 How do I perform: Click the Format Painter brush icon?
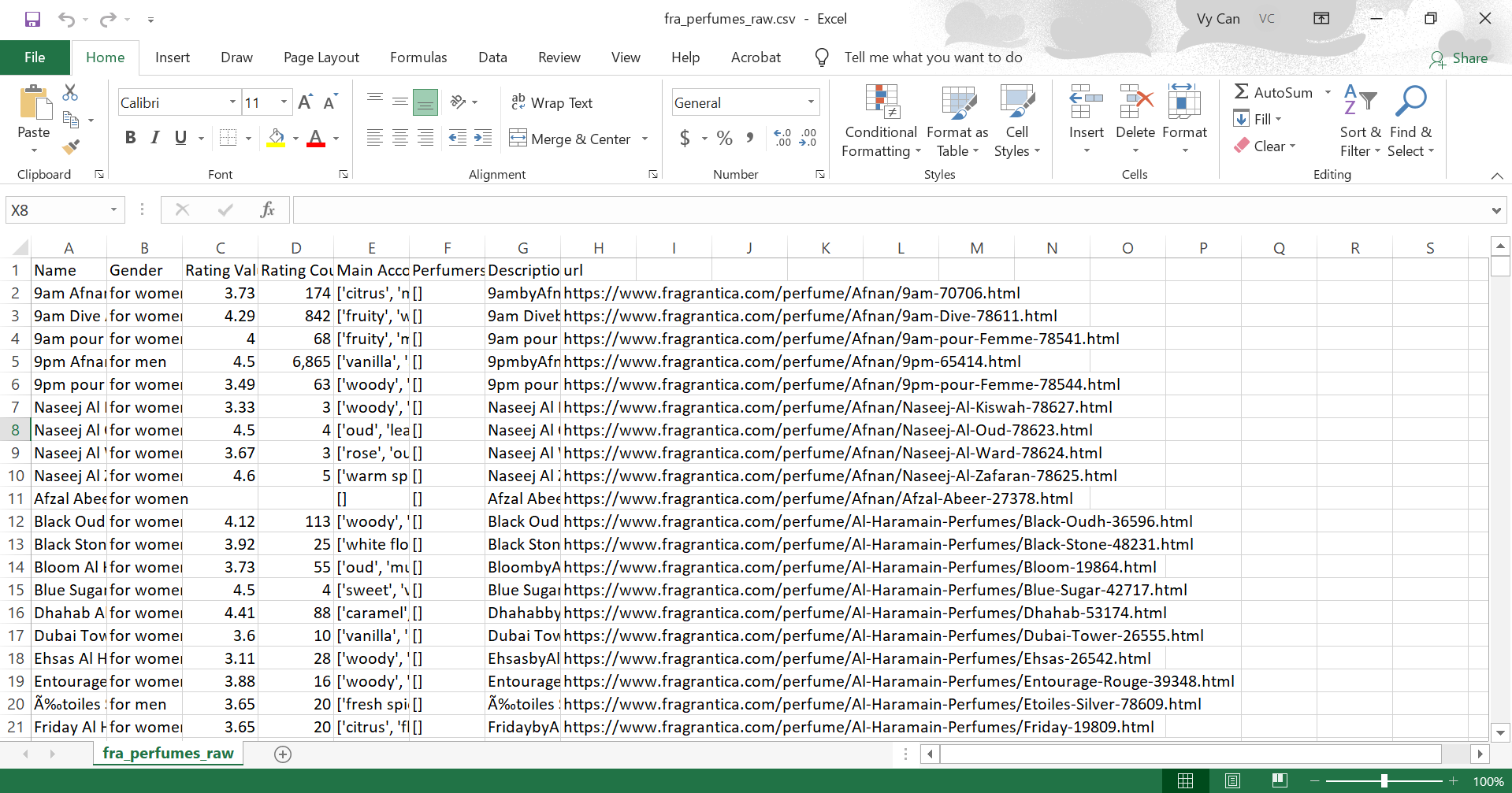(71, 146)
